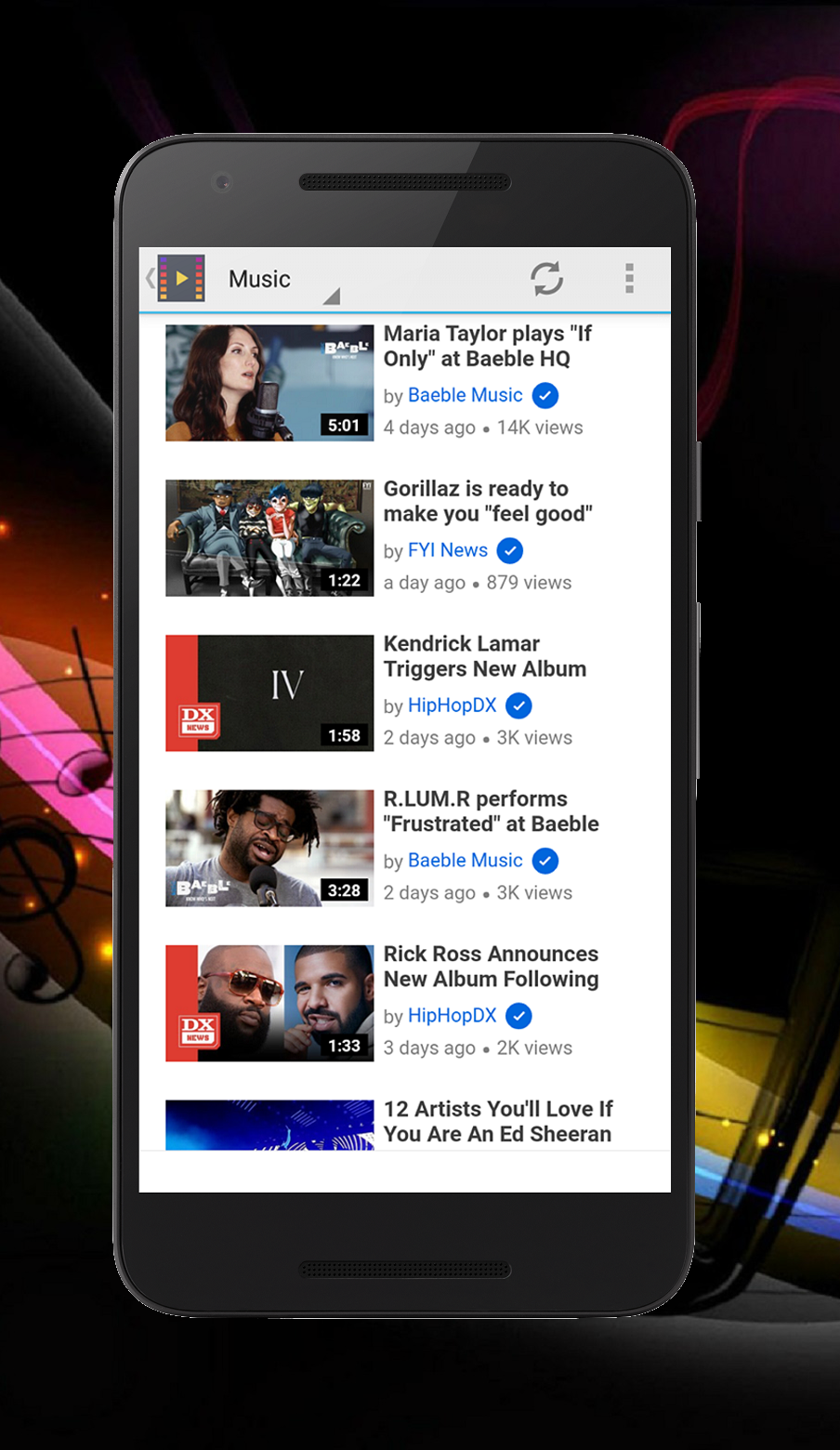The width and height of the screenshot is (840, 1450).
Task: Open the Maria Taylor video thumbnail
Action: (269, 382)
